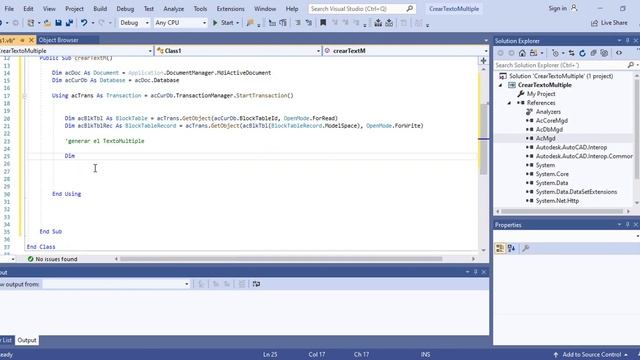Viewport: 640px width, 360px height.
Task: Click the user account icon beside Sign in
Action: coord(574,8)
